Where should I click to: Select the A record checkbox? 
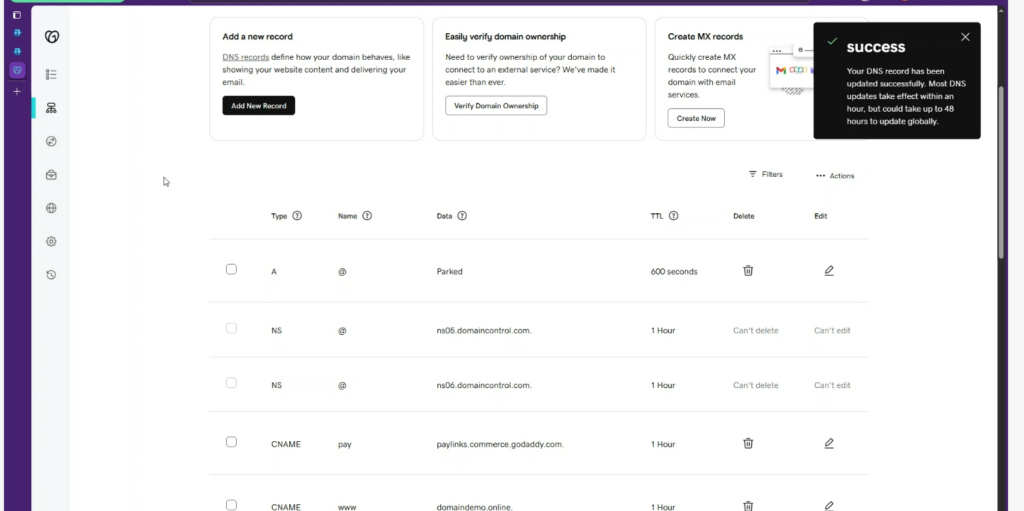pos(231,270)
